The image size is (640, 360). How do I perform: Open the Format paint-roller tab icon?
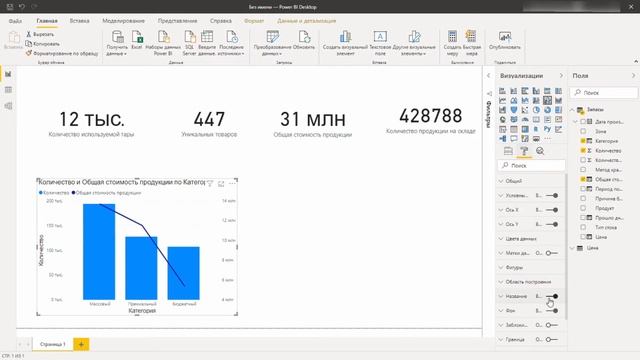[524, 151]
